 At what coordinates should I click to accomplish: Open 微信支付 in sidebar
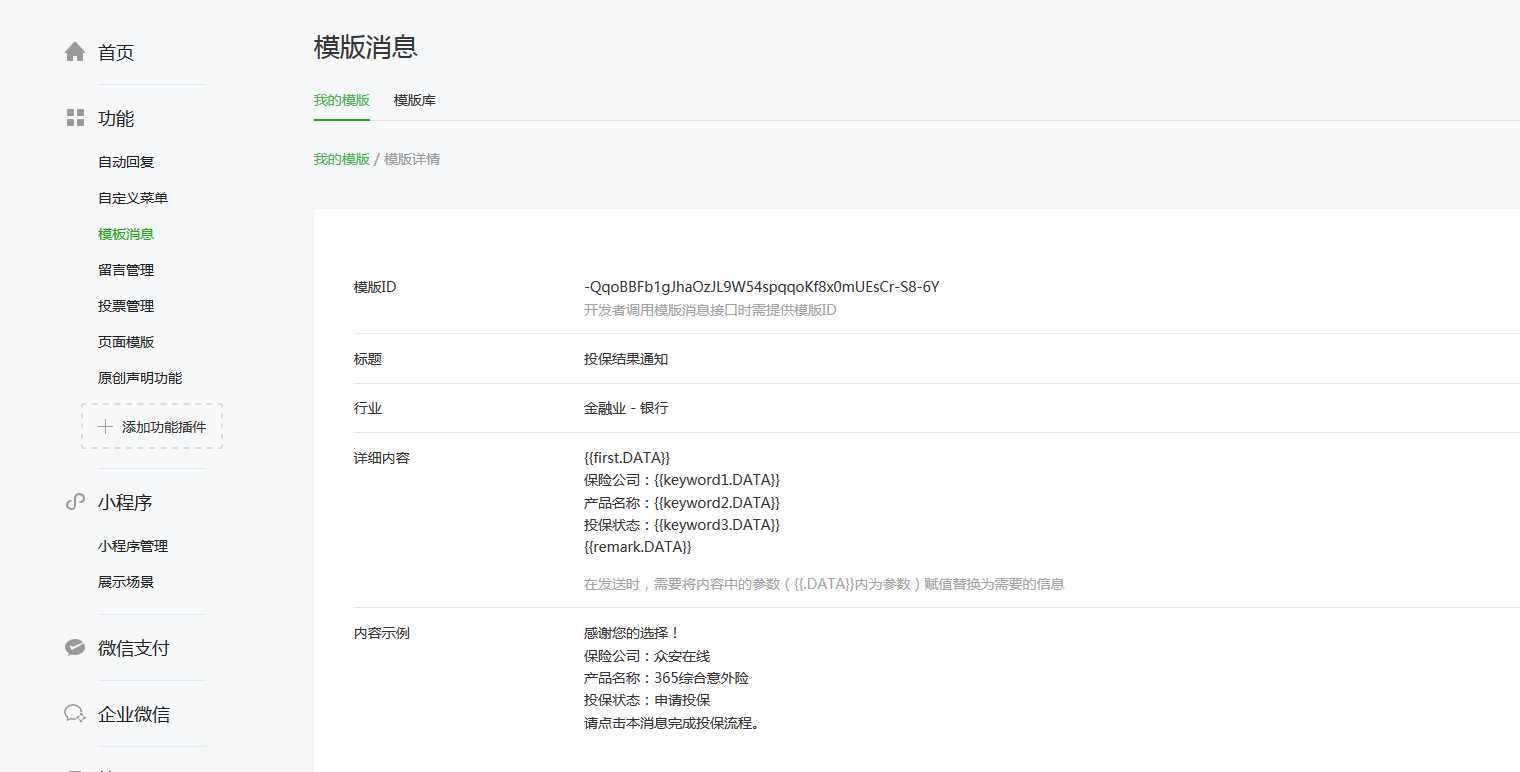point(134,649)
